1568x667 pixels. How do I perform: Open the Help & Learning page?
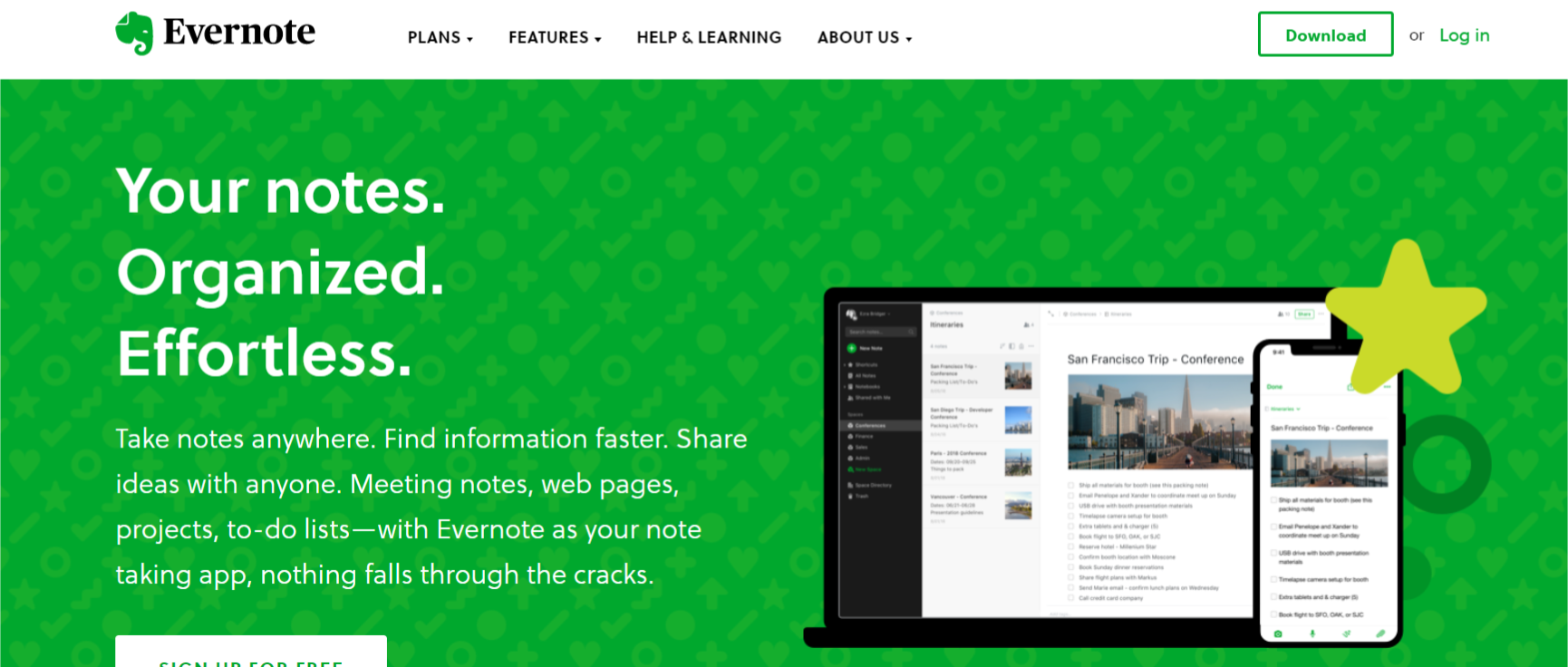pos(709,37)
